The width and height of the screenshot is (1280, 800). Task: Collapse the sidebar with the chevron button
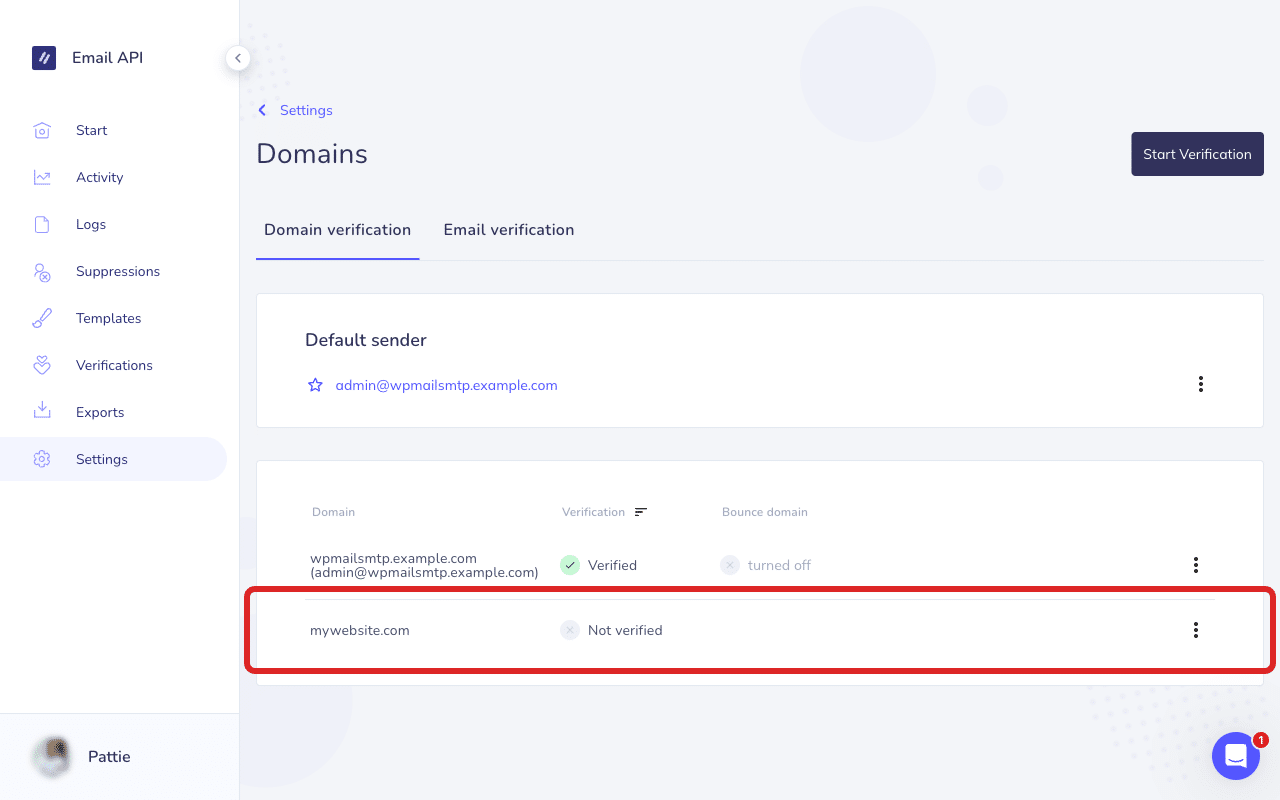tap(237, 58)
